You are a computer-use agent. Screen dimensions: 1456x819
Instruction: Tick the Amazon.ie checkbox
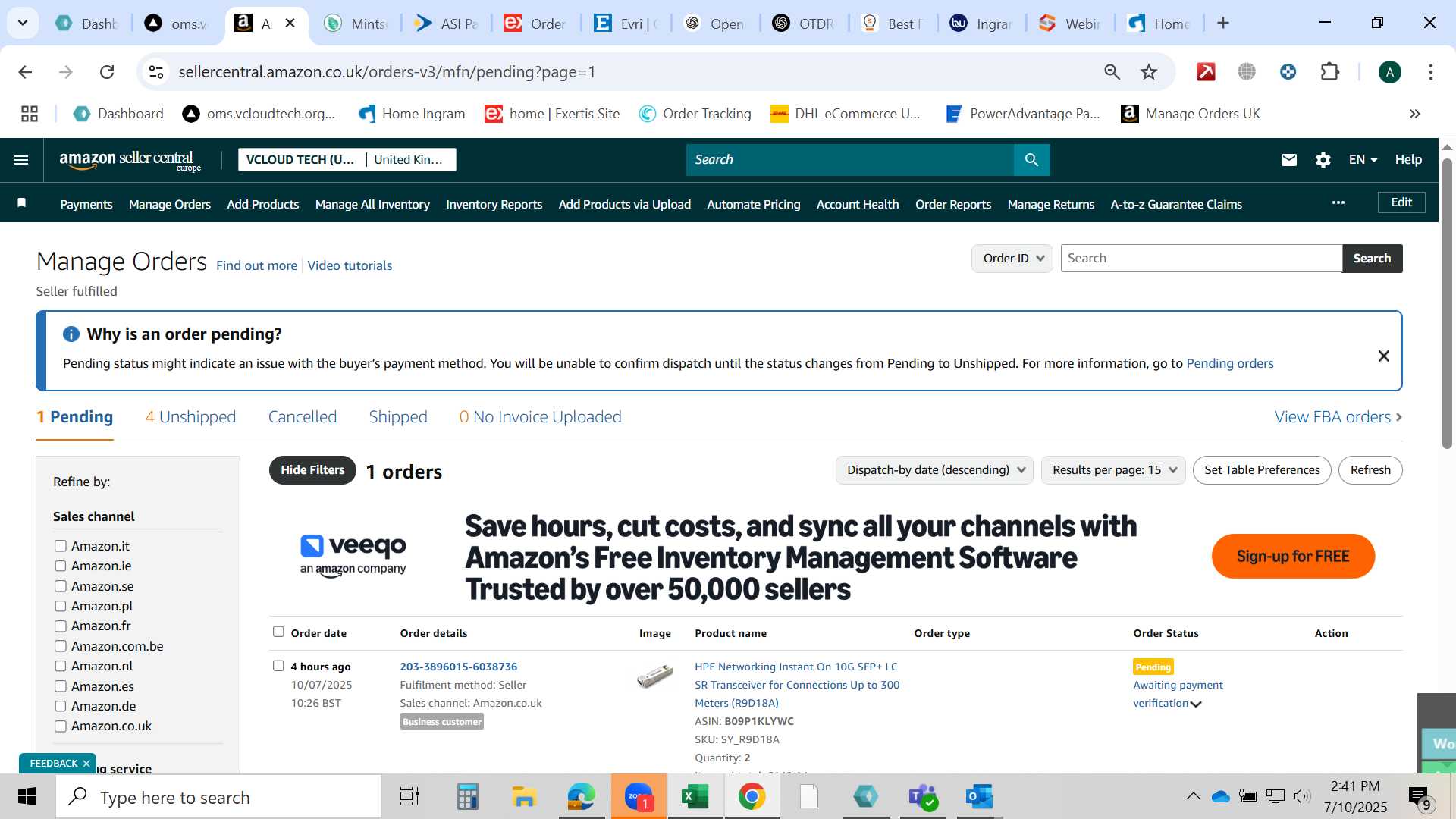(61, 566)
